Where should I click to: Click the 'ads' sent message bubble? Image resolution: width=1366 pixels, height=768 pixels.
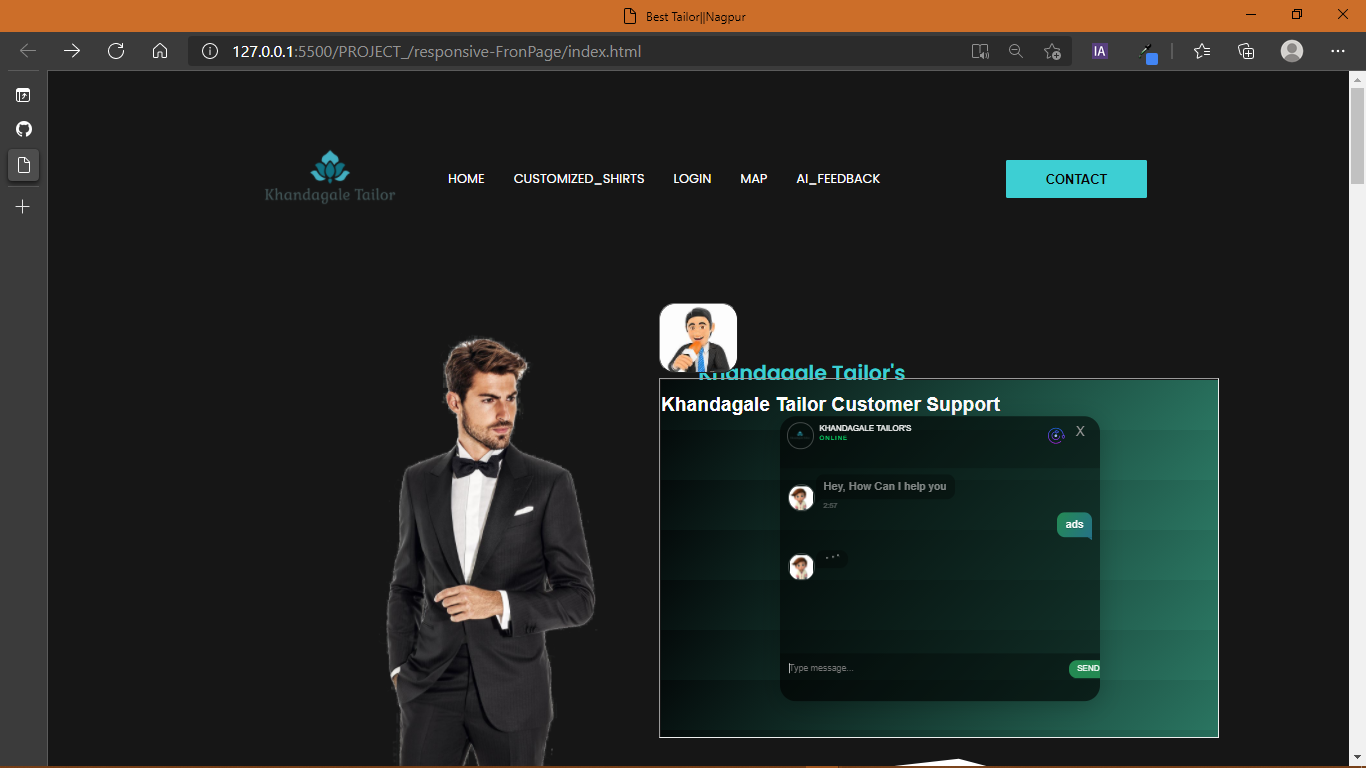click(1074, 525)
